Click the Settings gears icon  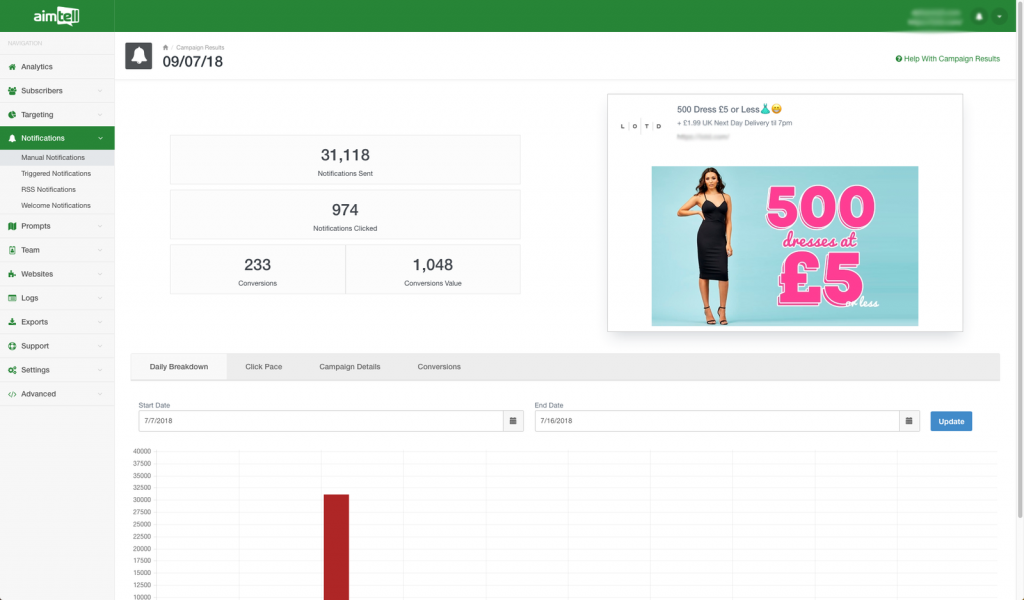14,370
